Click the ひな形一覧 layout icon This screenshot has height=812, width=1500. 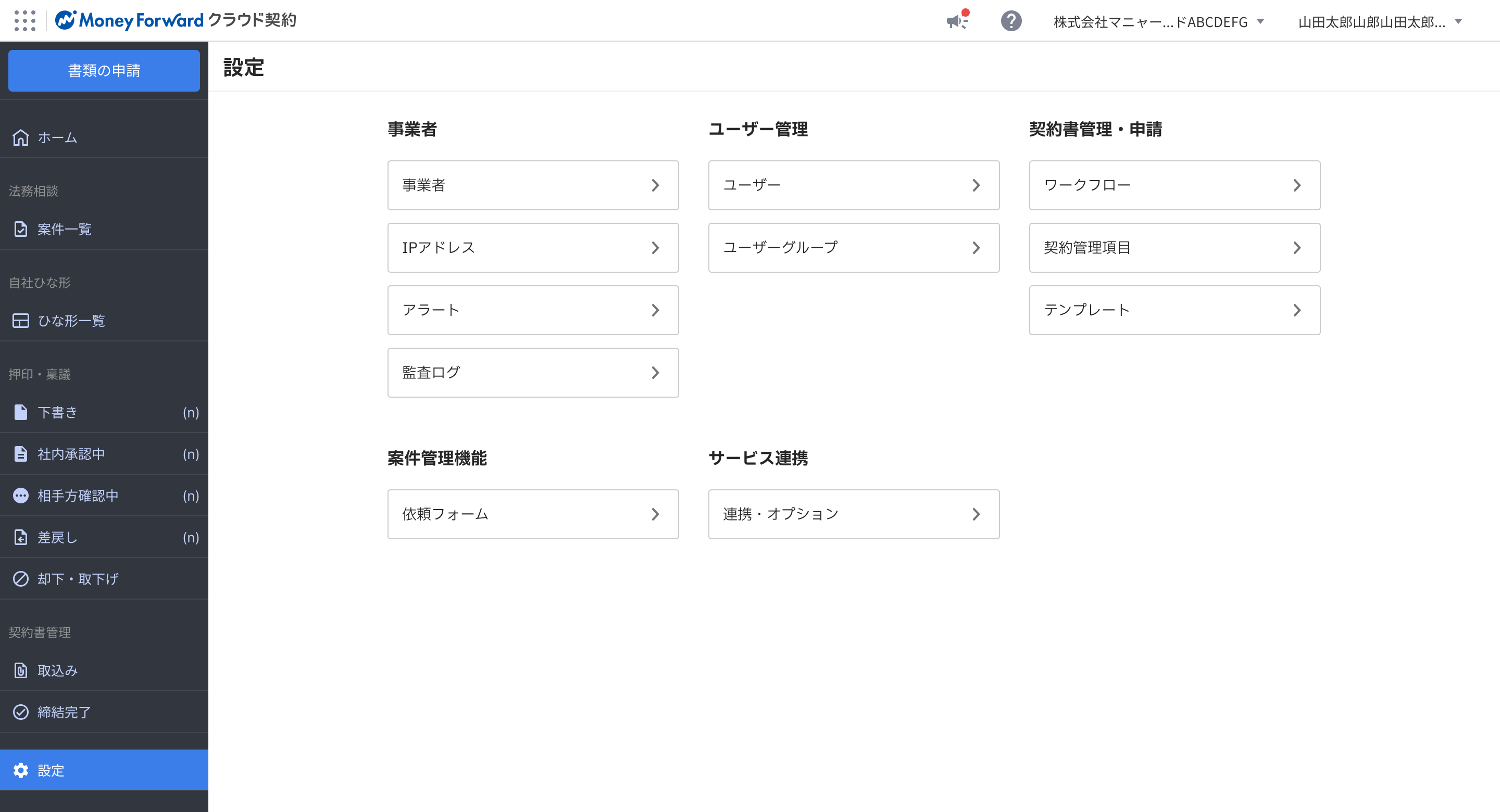click(21, 321)
